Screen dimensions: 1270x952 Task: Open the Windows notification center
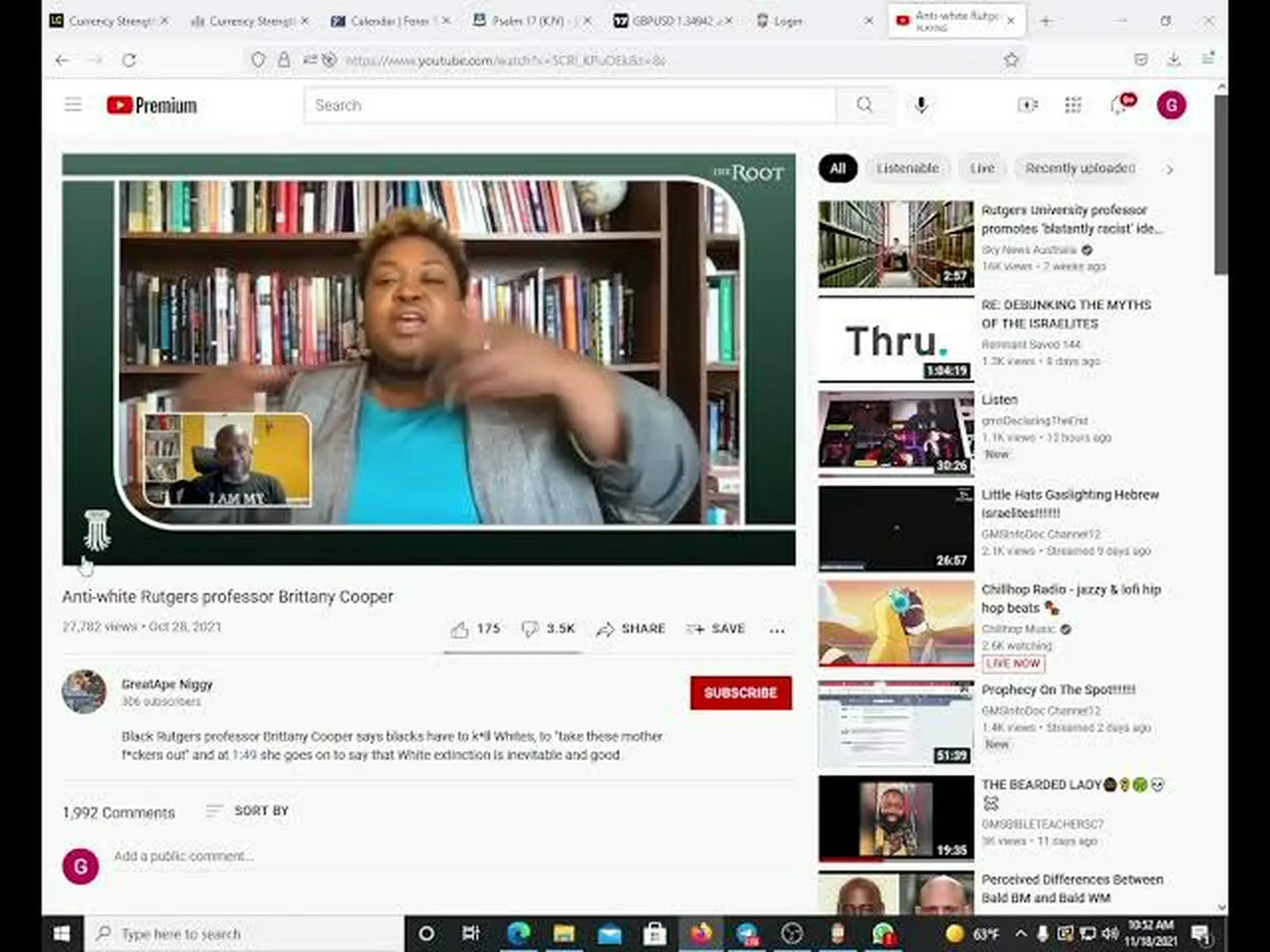pyautogui.click(x=1201, y=933)
